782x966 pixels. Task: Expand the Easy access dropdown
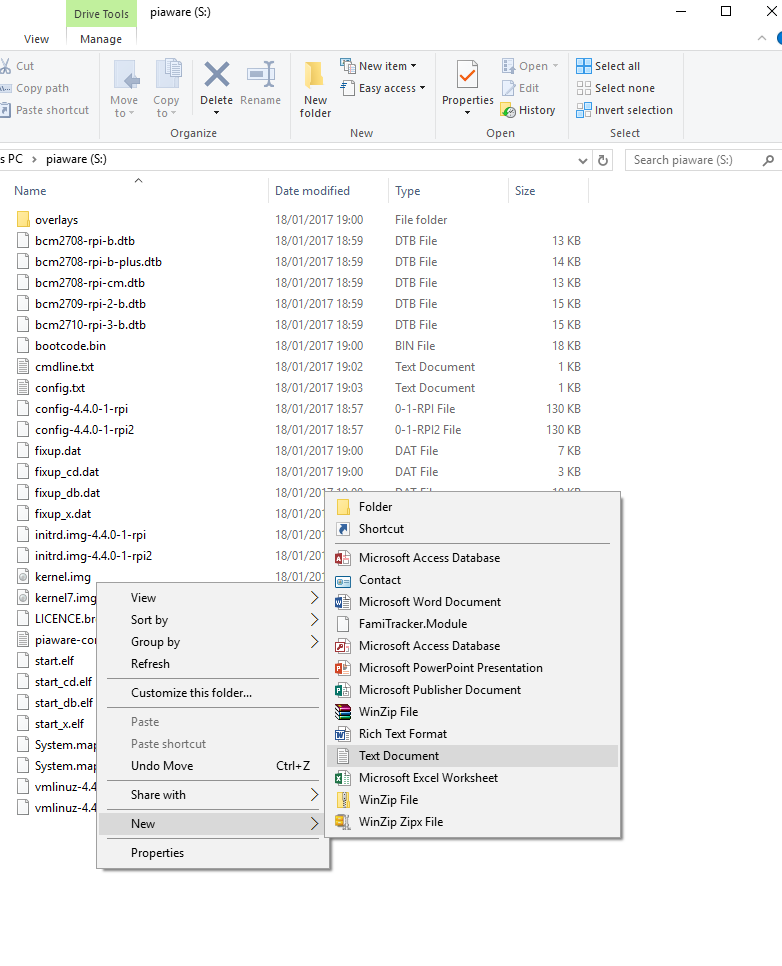tap(391, 88)
